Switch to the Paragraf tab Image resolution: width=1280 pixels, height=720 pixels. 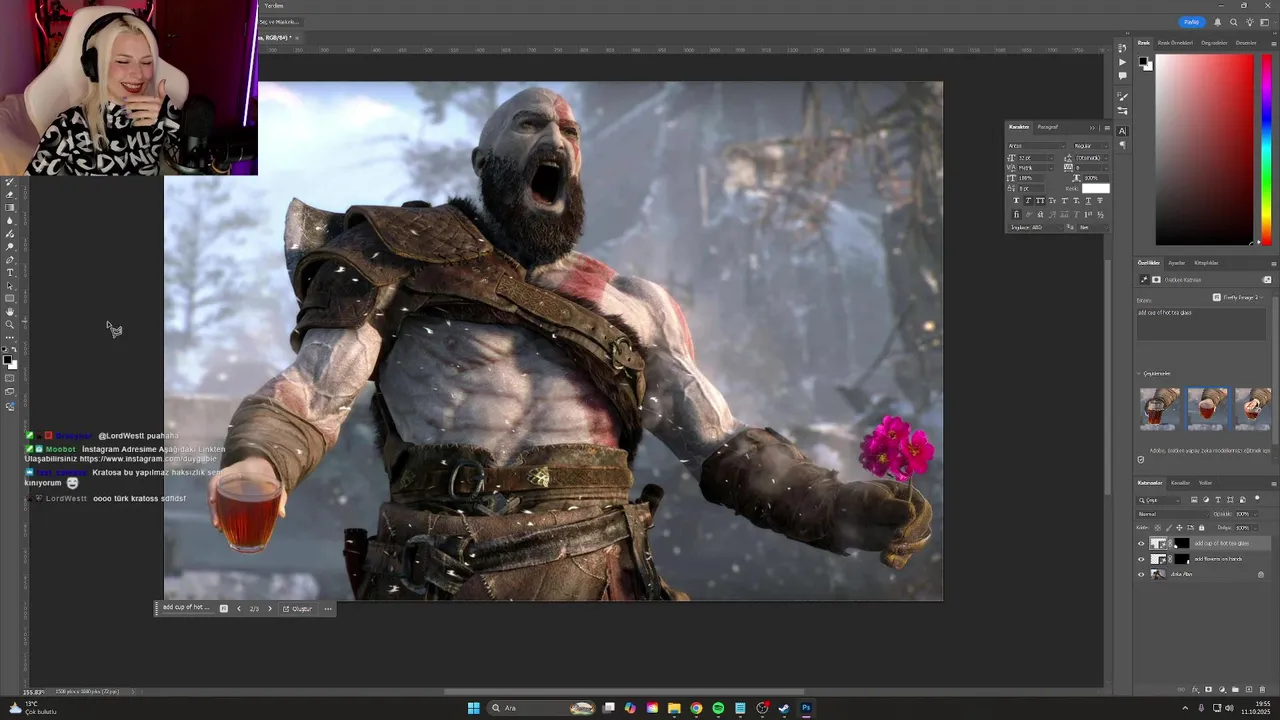pos(1048,127)
